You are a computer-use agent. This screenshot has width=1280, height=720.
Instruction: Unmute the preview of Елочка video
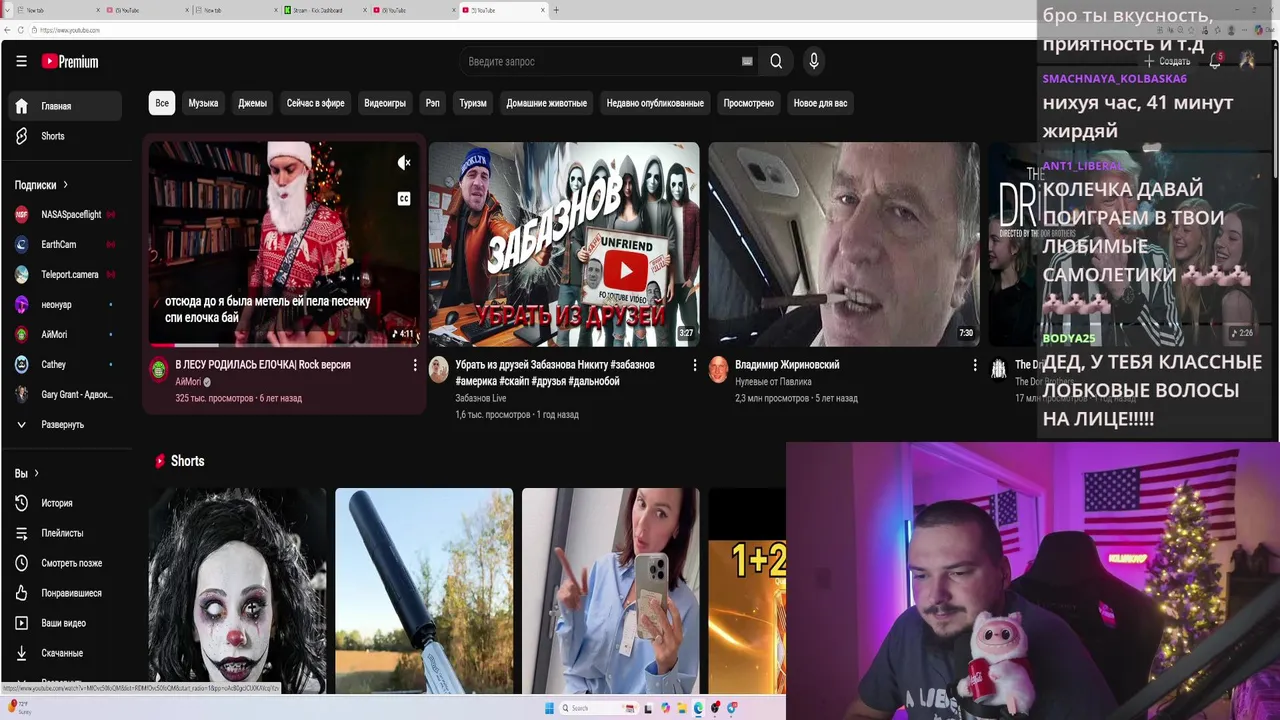coord(404,163)
